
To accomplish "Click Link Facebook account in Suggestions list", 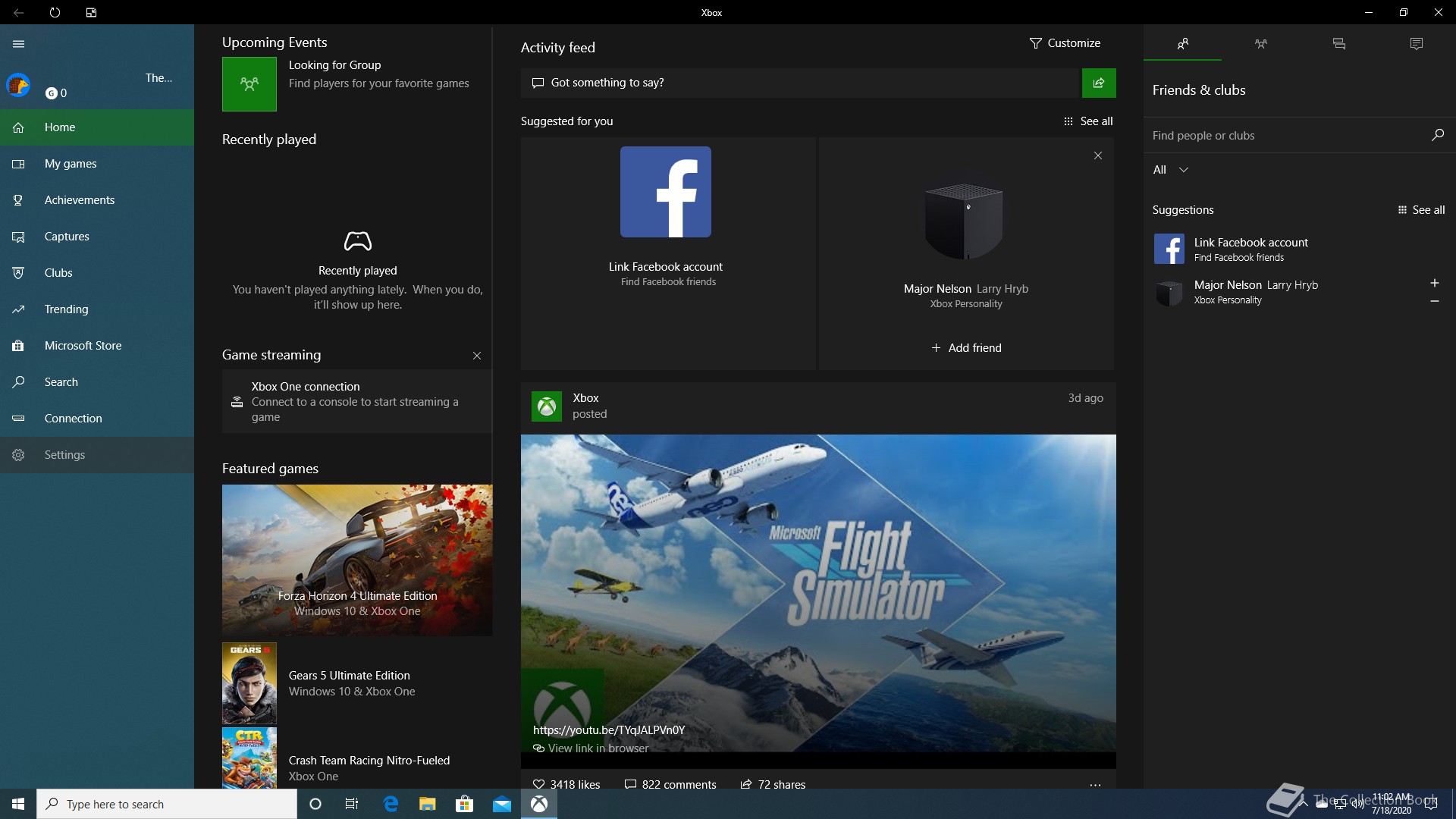I will pyautogui.click(x=1300, y=249).
